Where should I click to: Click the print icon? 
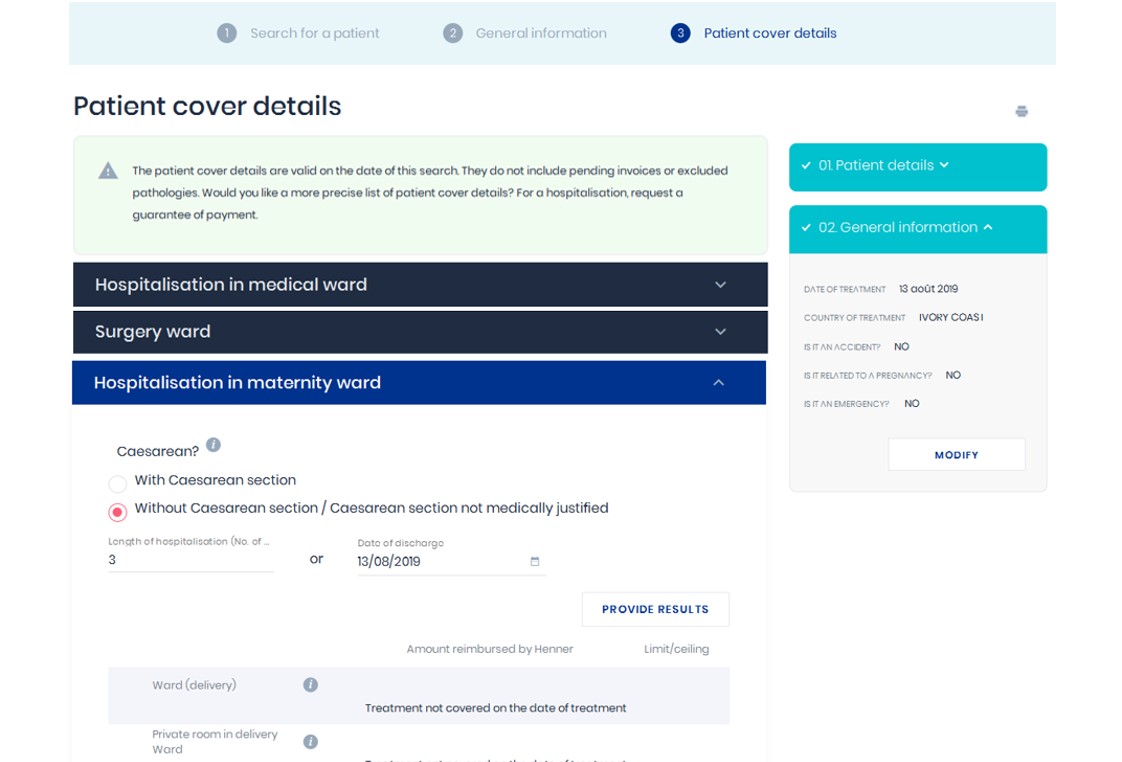coord(1021,111)
